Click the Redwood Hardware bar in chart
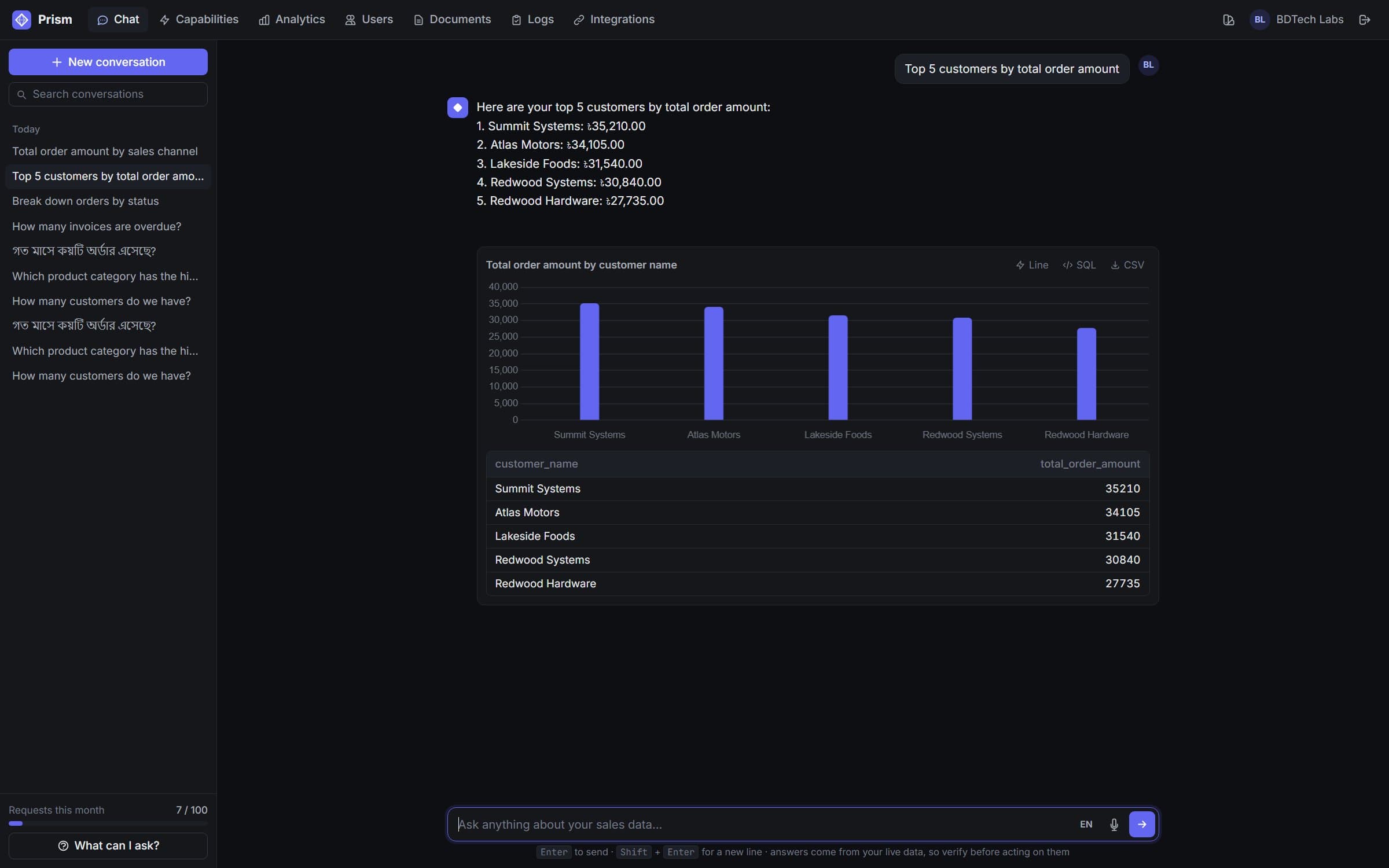The width and height of the screenshot is (1389, 868). coord(1086,374)
